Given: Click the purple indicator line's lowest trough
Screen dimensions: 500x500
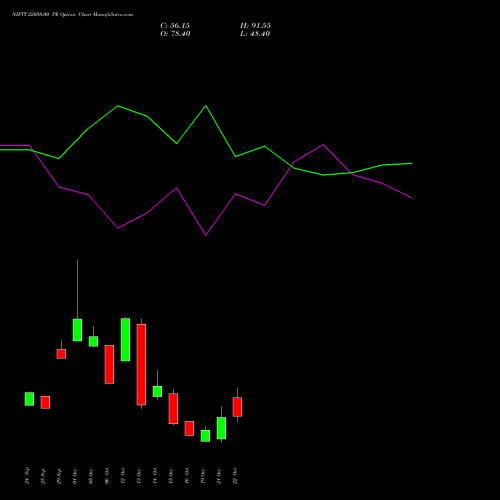Looking at the screenshot, I should (206, 235).
